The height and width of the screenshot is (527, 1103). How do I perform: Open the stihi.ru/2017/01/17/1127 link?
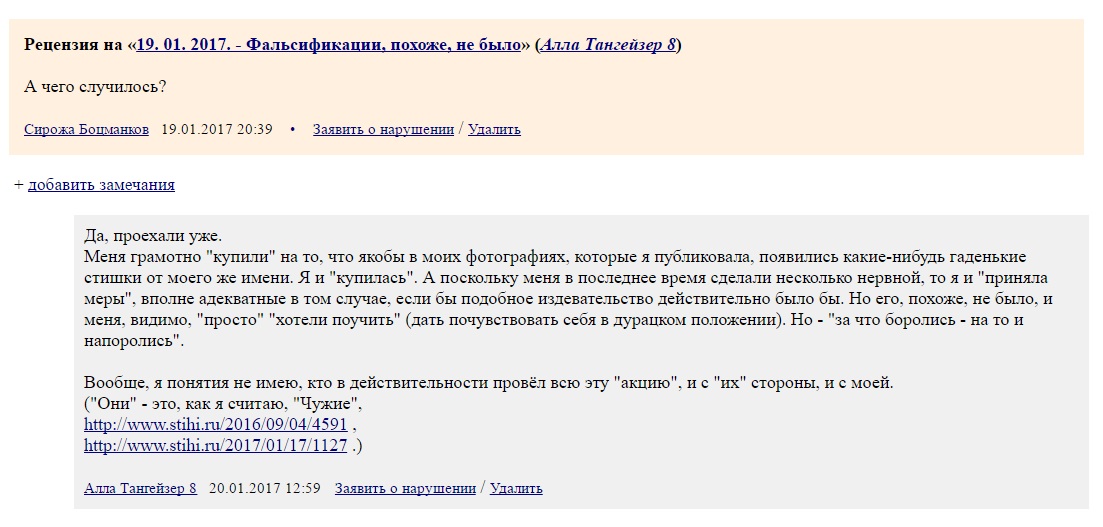pyautogui.click(x=215, y=445)
